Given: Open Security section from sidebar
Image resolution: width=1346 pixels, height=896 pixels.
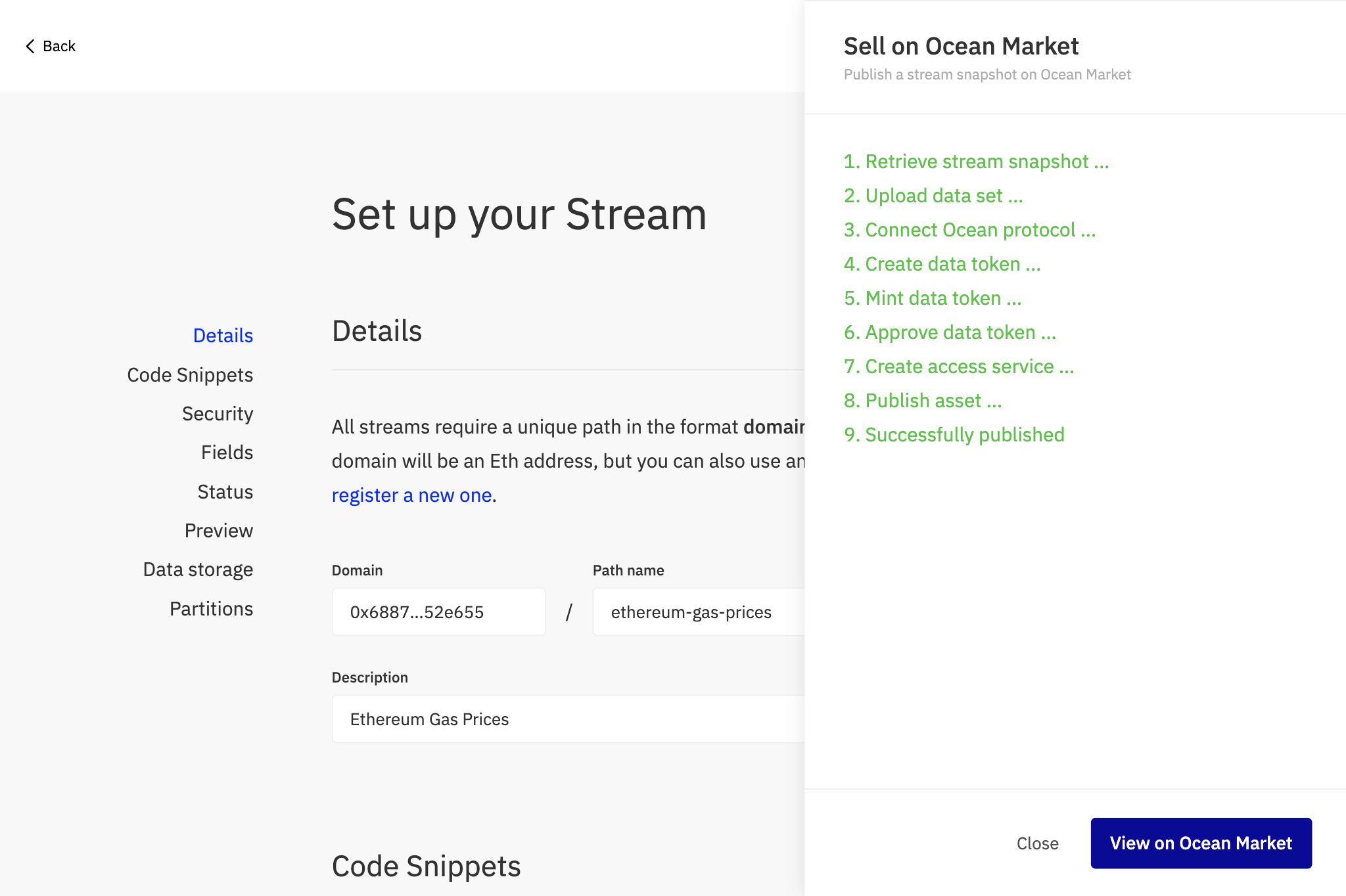Looking at the screenshot, I should [x=218, y=414].
